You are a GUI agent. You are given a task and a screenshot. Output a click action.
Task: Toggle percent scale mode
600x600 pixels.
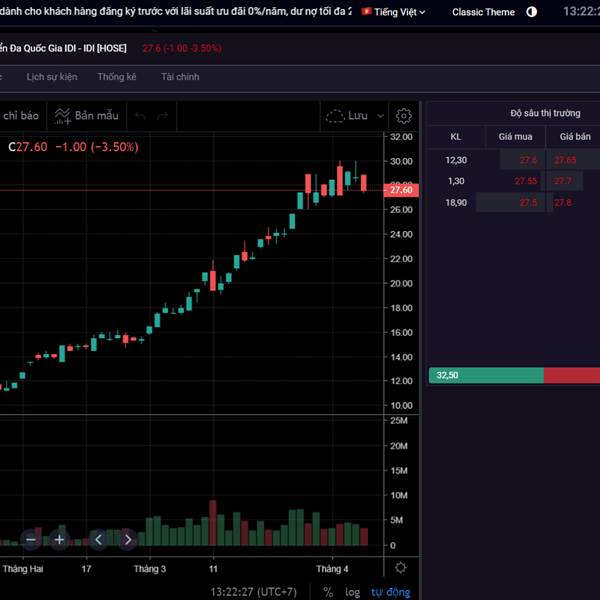[x=328, y=592]
